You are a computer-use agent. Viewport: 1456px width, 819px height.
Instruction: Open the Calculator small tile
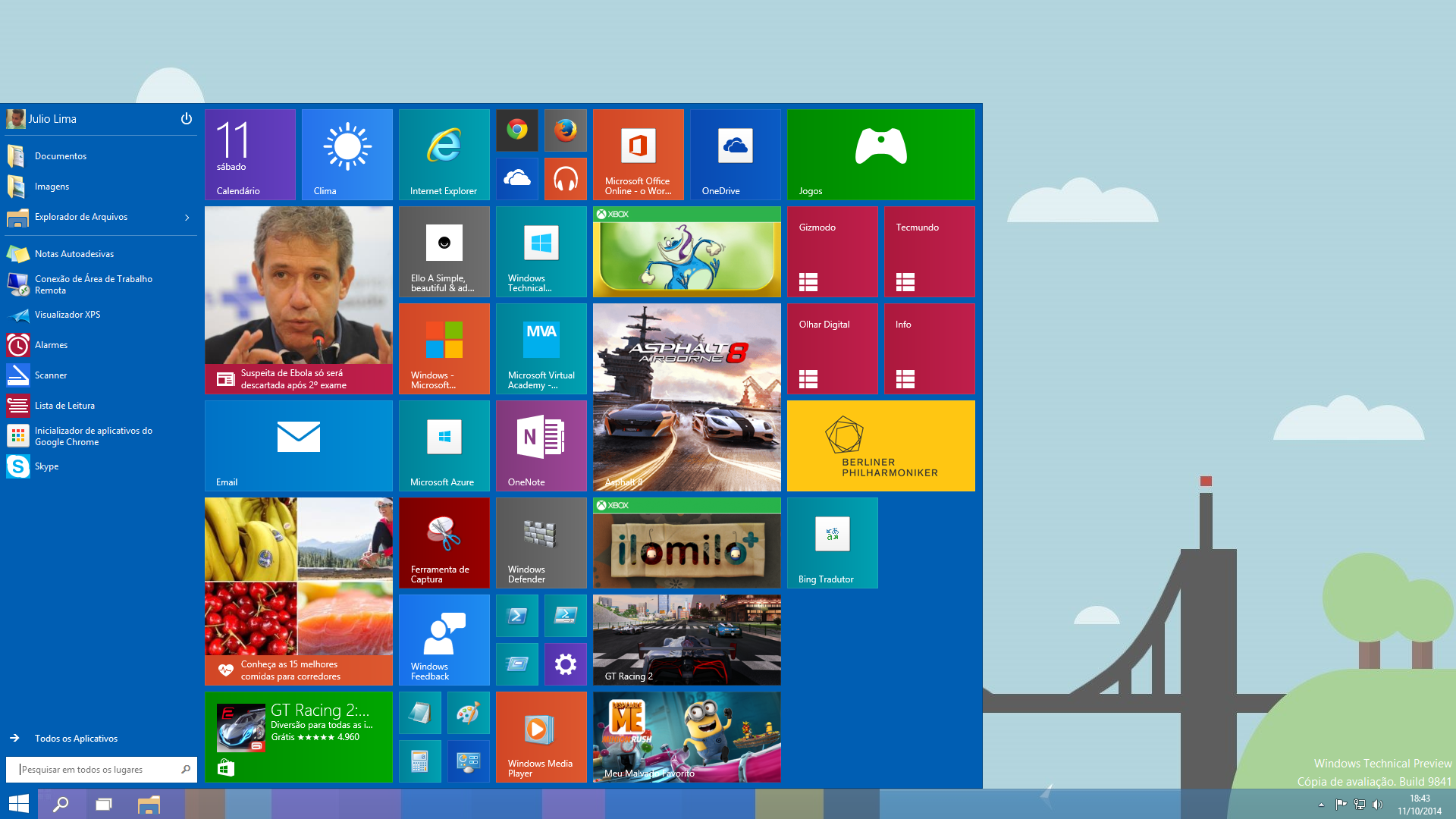(x=420, y=761)
